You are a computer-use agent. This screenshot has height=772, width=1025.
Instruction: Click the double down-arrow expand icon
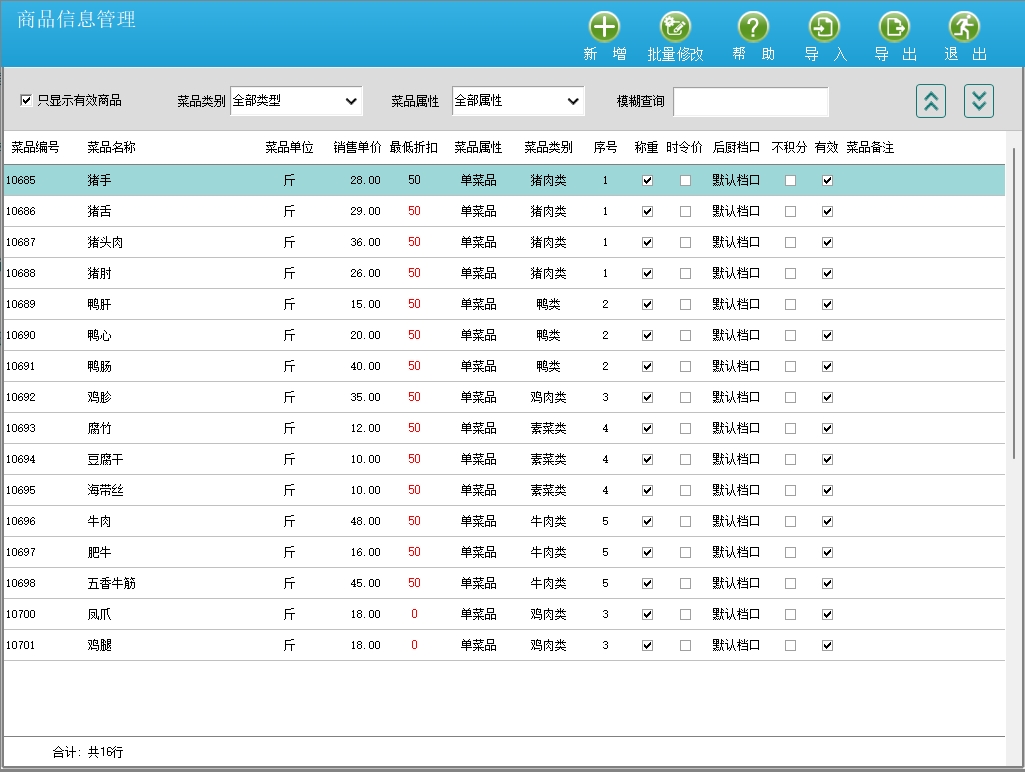point(979,101)
